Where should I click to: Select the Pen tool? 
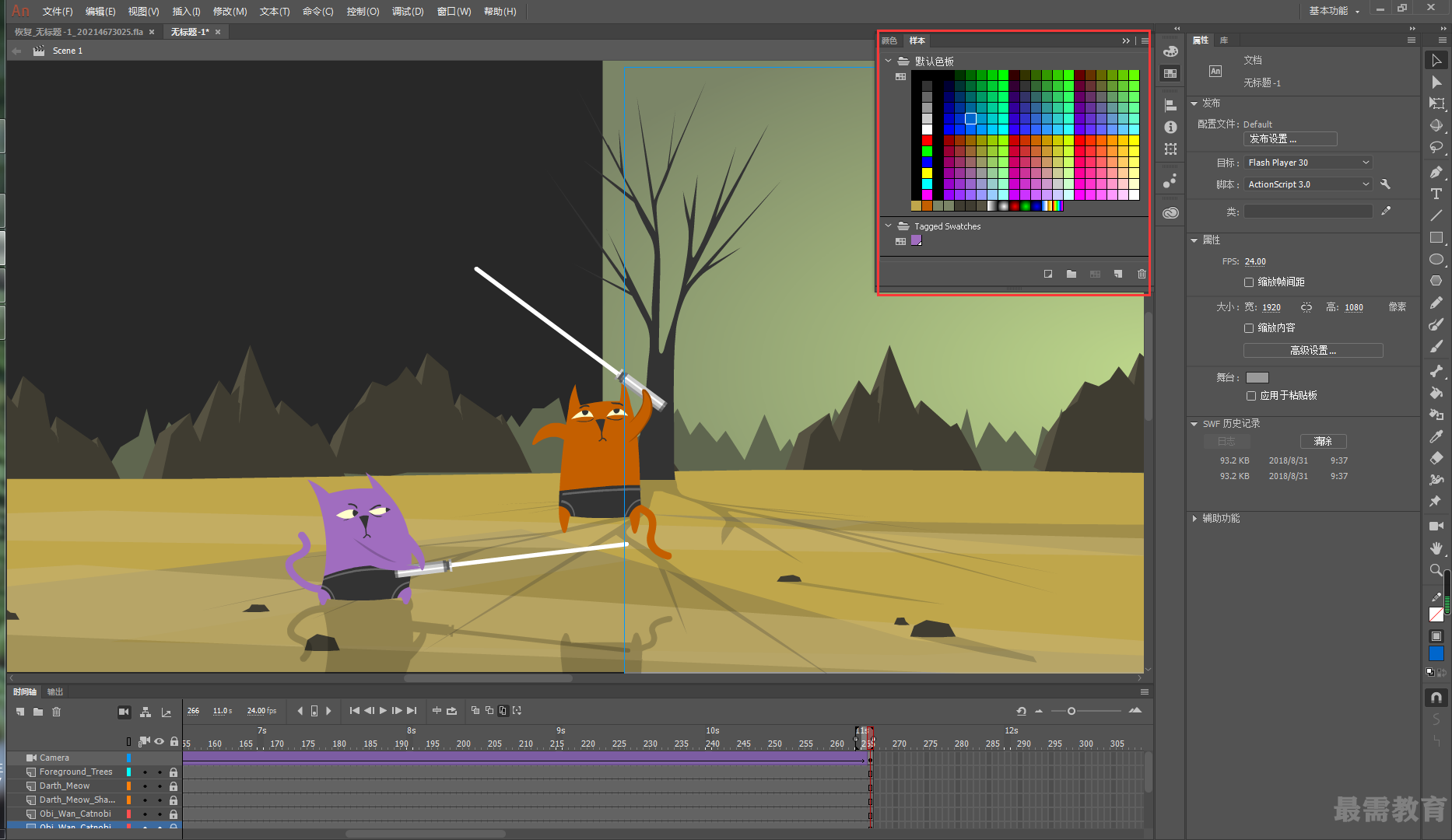(1436, 172)
